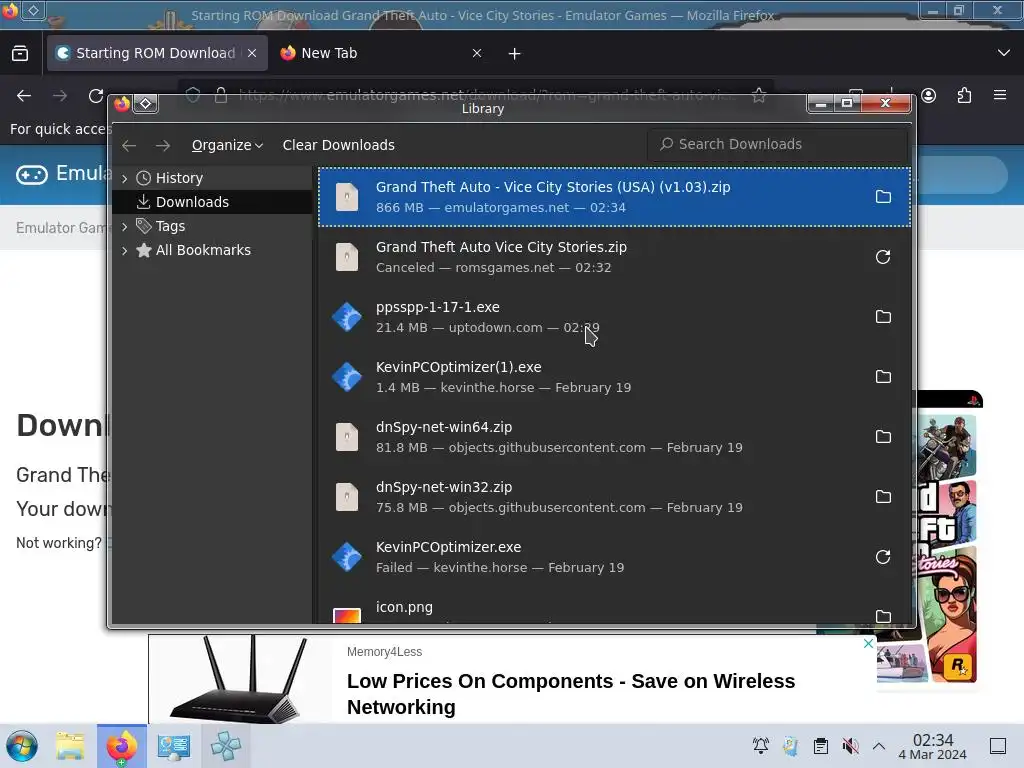Screen dimensions: 1024x768
Task: Click Show desktop button on taskbar
Action: click(x=998, y=746)
